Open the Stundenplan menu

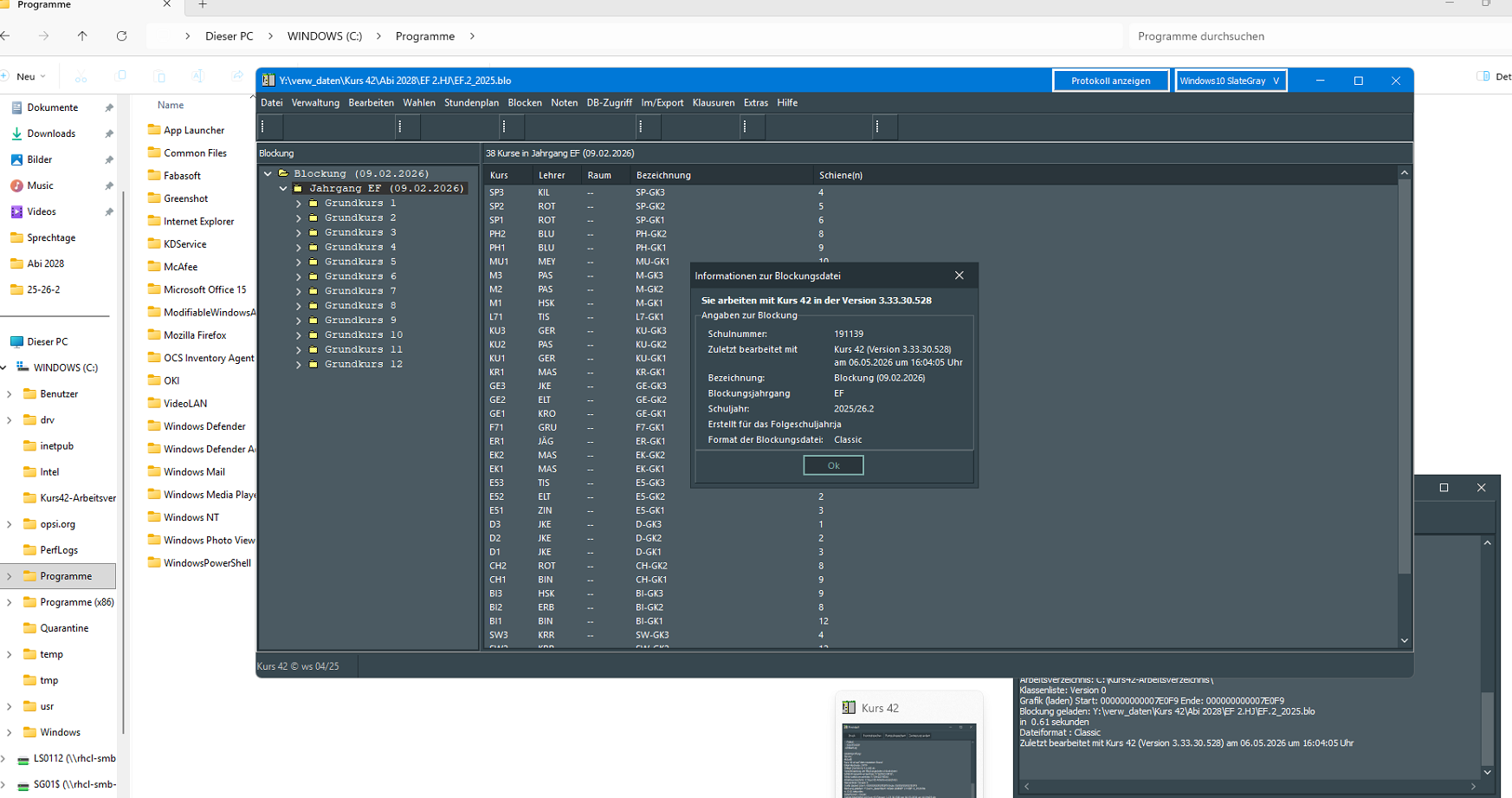471,102
